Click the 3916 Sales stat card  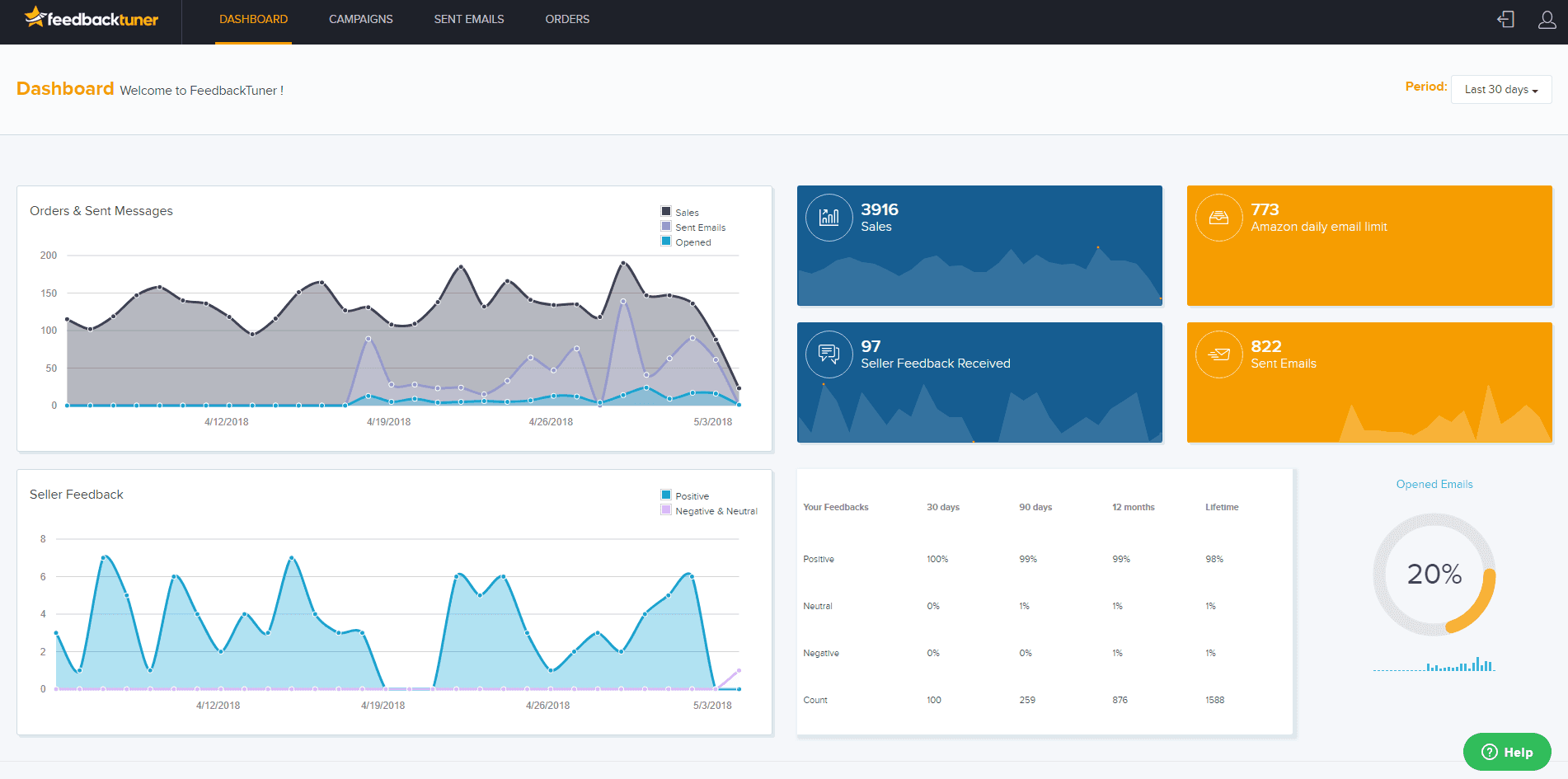coord(979,246)
